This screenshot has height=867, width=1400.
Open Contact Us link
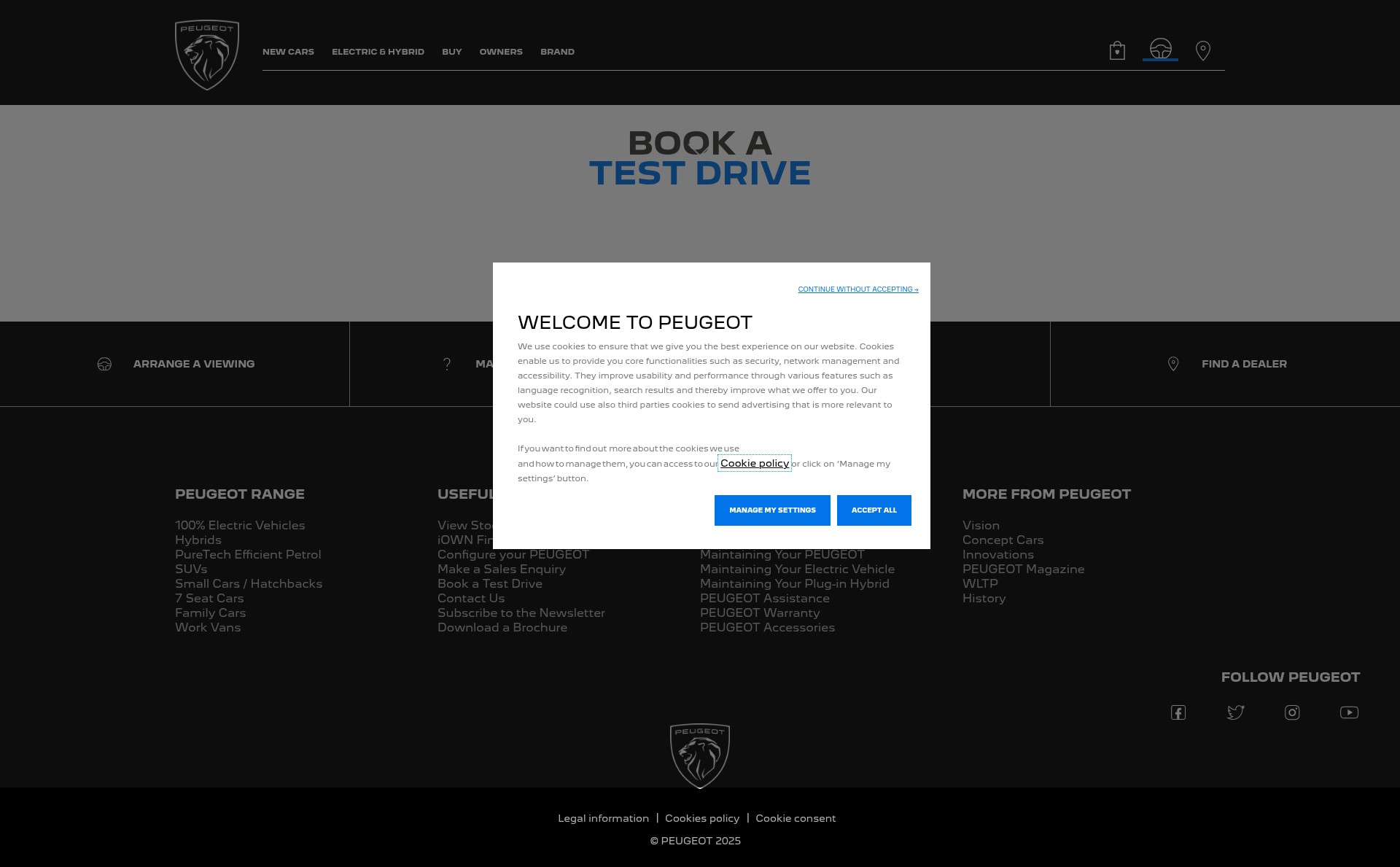coord(471,598)
